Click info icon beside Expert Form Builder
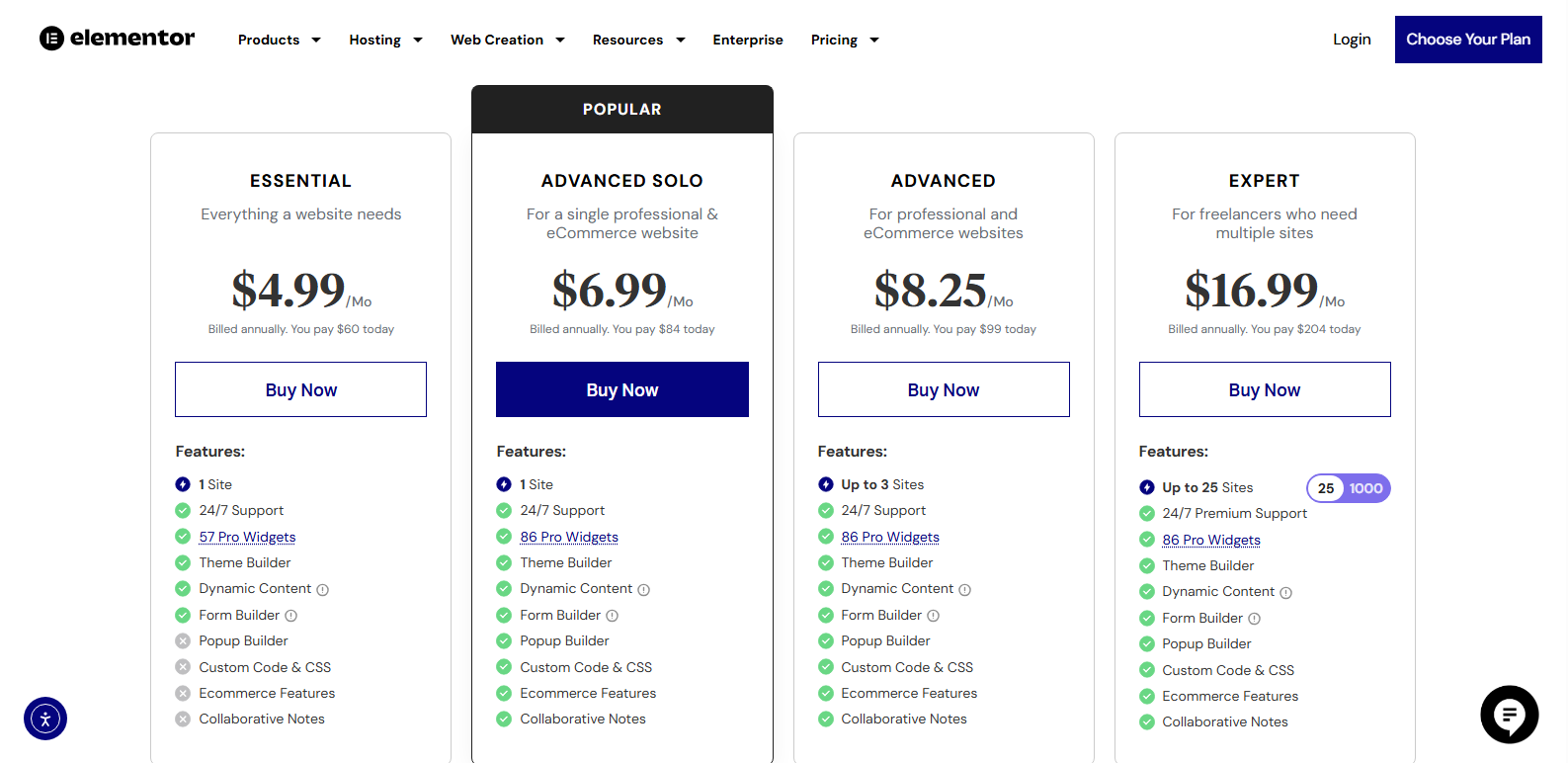 (1254, 619)
